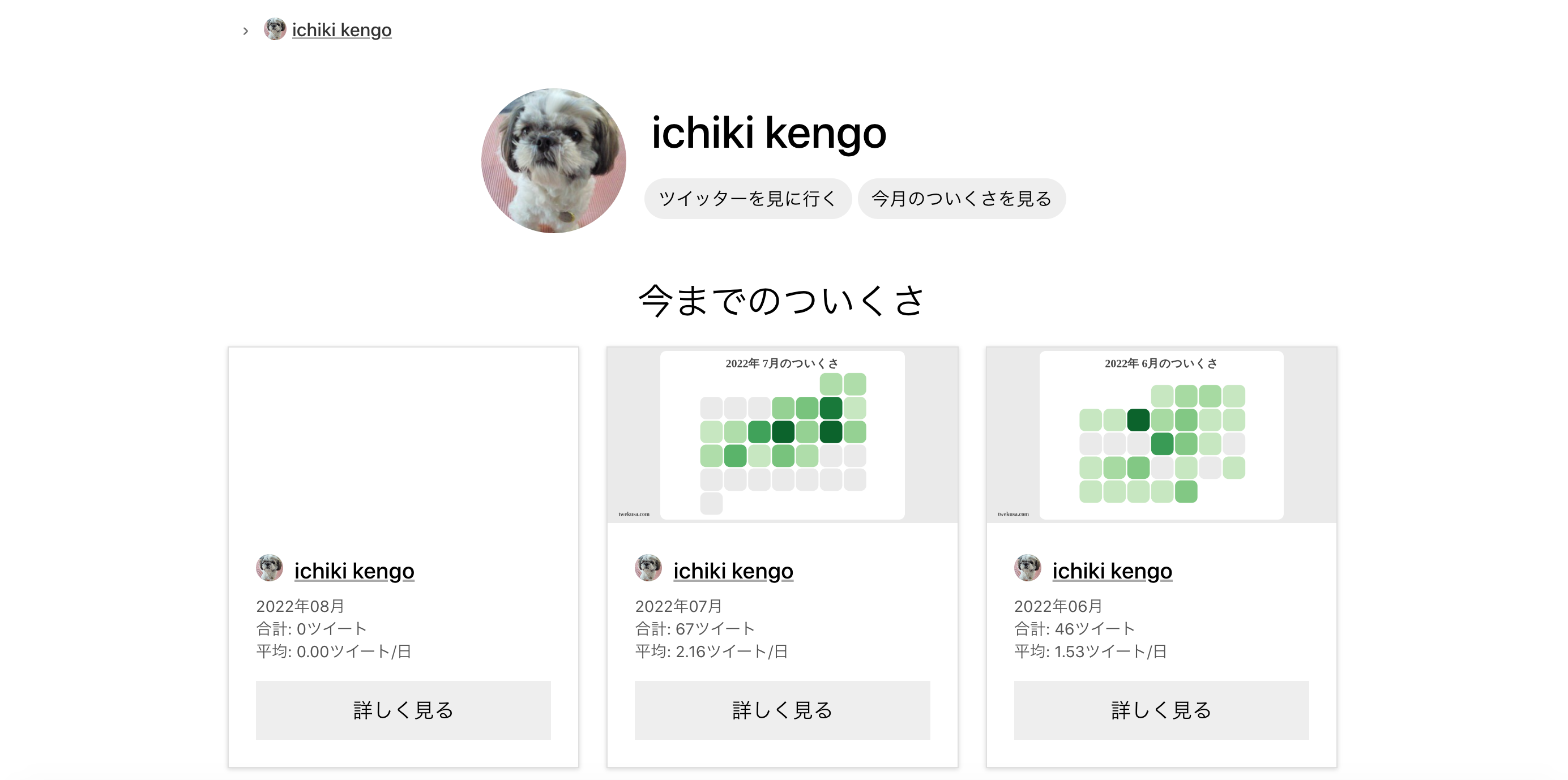Click the avatar icon on the 2022年07月 card
Screen dimensions: 1568x780
pyautogui.click(x=648, y=568)
